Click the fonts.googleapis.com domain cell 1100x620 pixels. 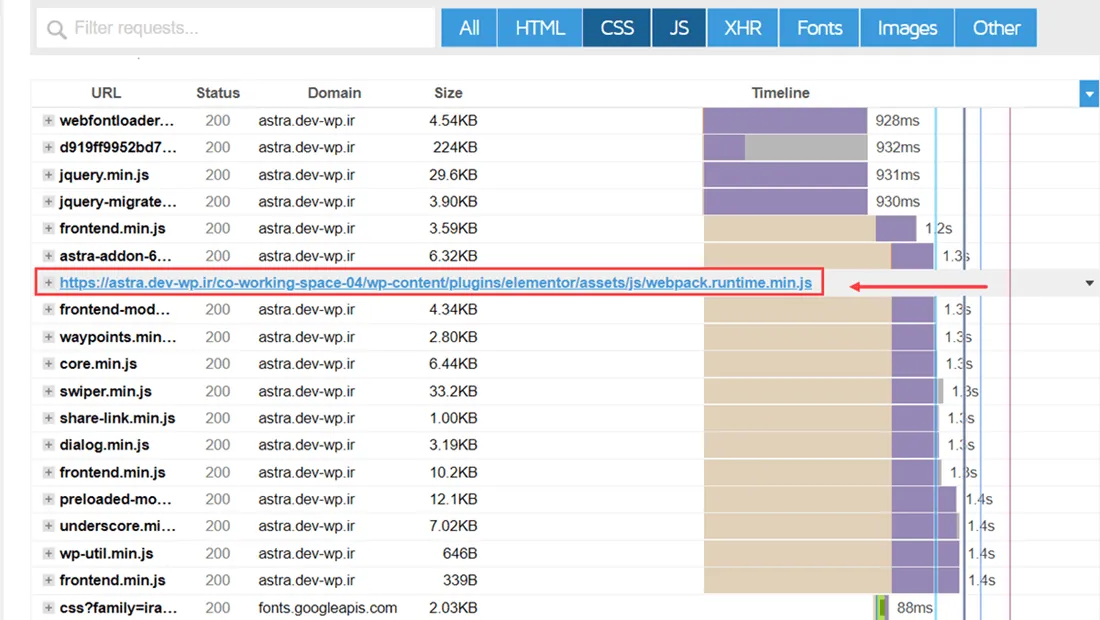tap(328, 608)
